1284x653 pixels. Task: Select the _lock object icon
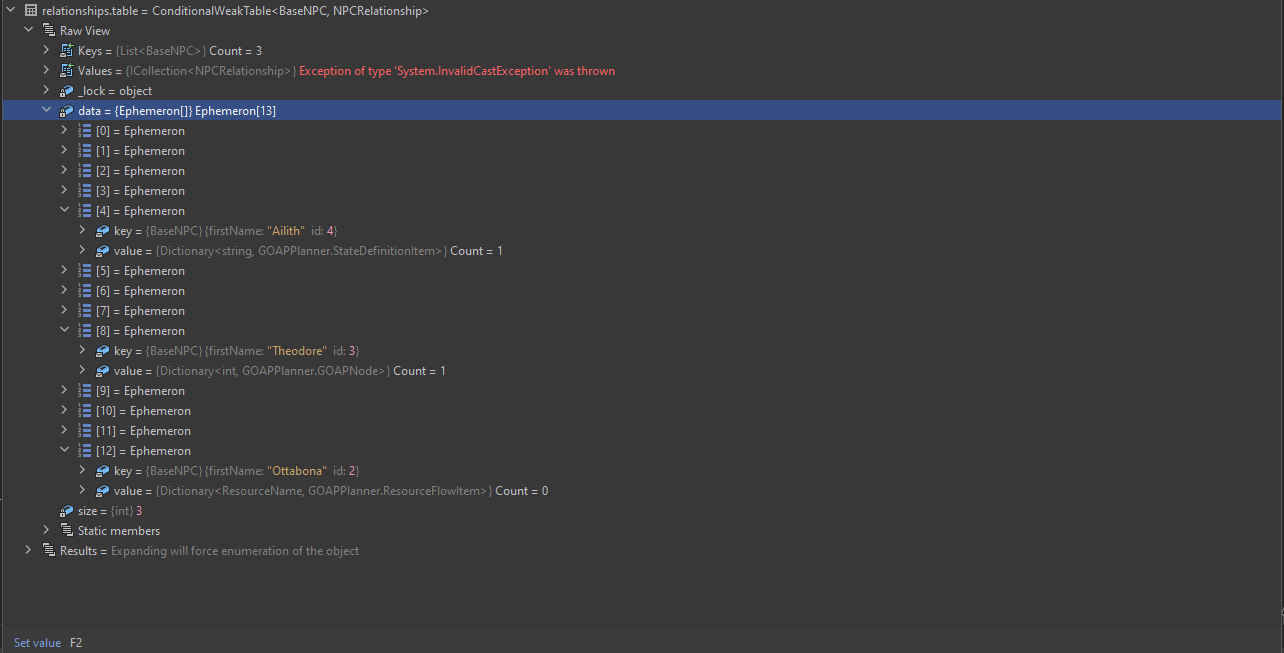click(x=65, y=90)
